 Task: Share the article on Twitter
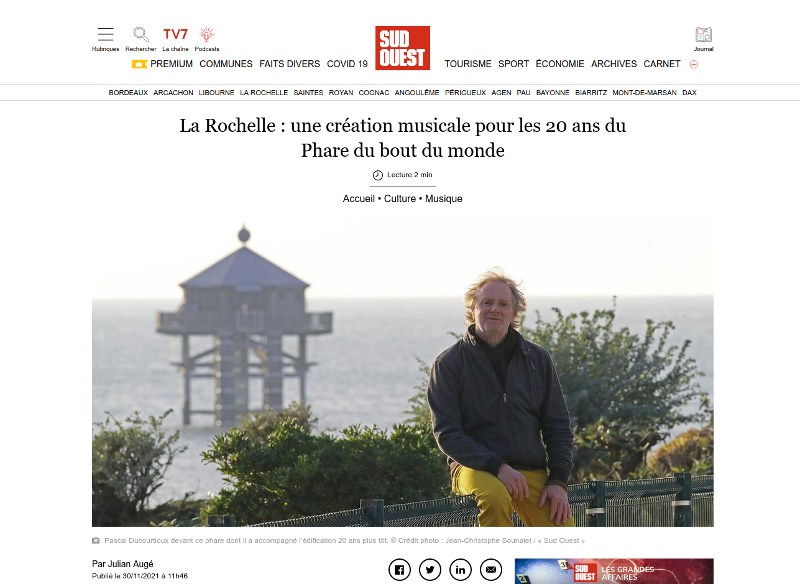click(430, 570)
